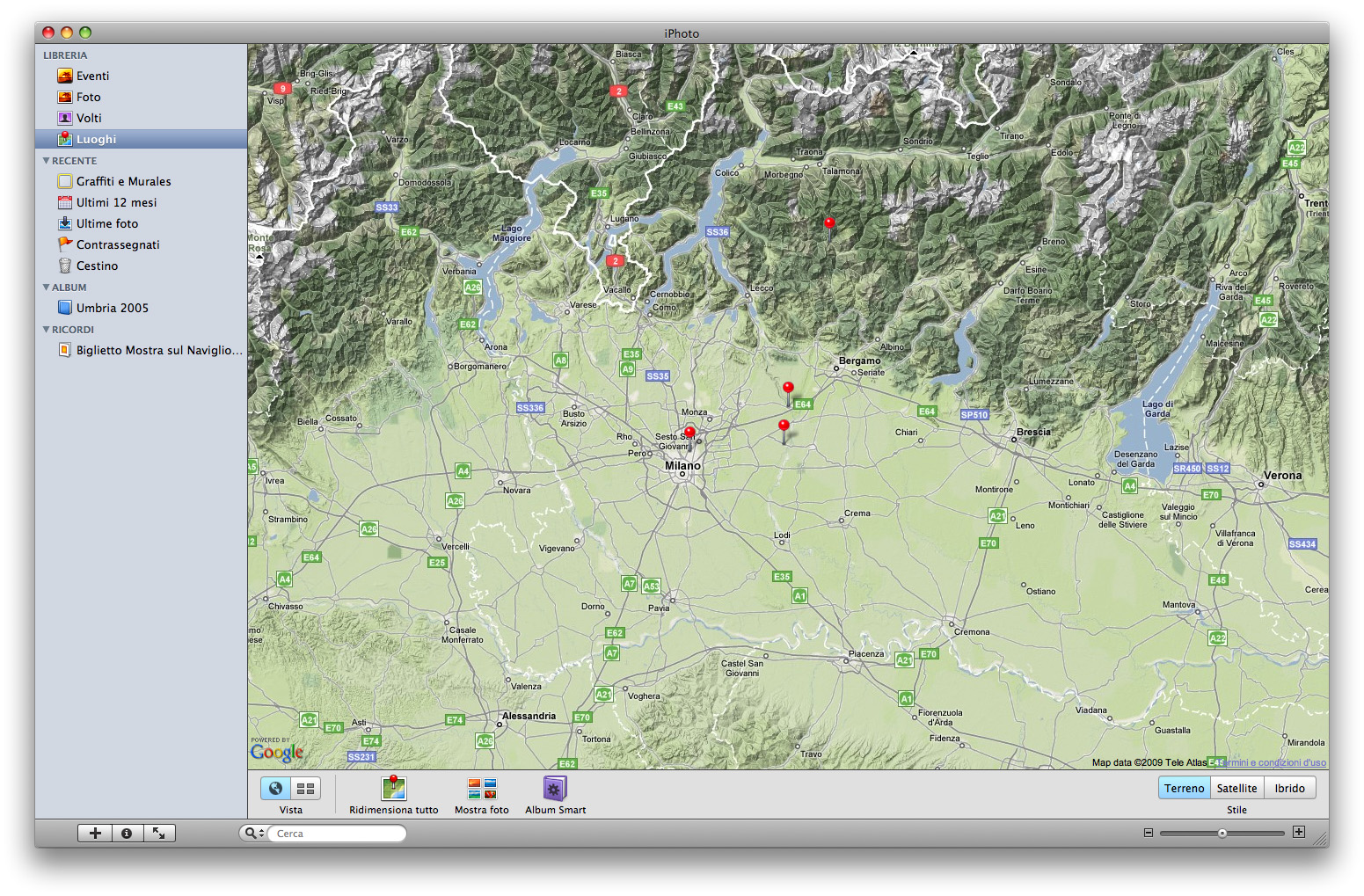Open the Graffiti e Murales album

(x=141, y=181)
